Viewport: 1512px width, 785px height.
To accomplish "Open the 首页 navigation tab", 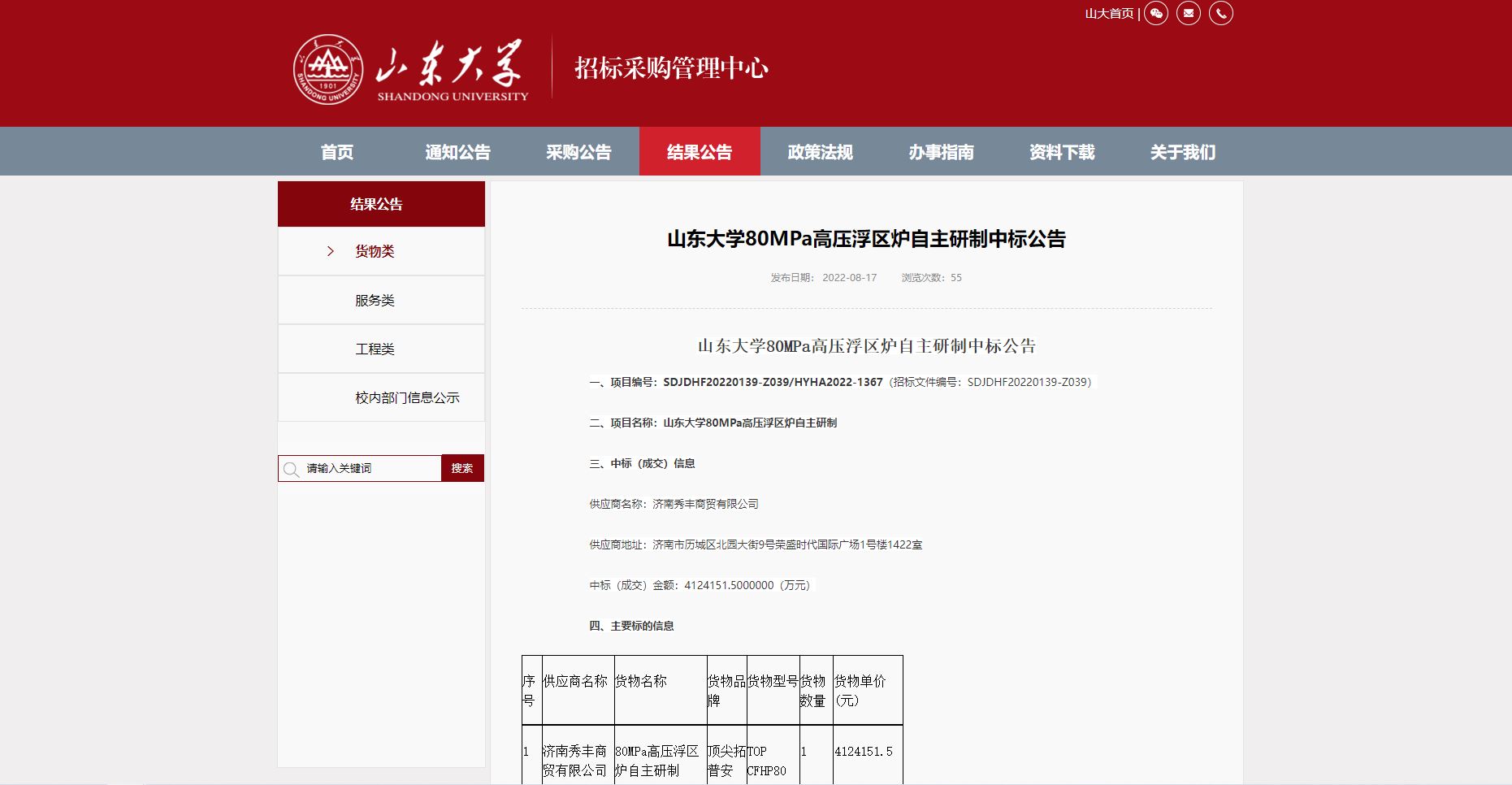I will tap(337, 152).
